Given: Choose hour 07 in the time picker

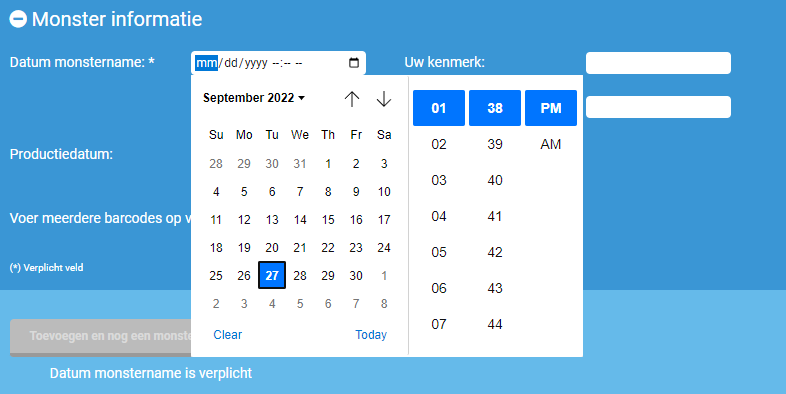Looking at the screenshot, I should [x=439, y=324].
